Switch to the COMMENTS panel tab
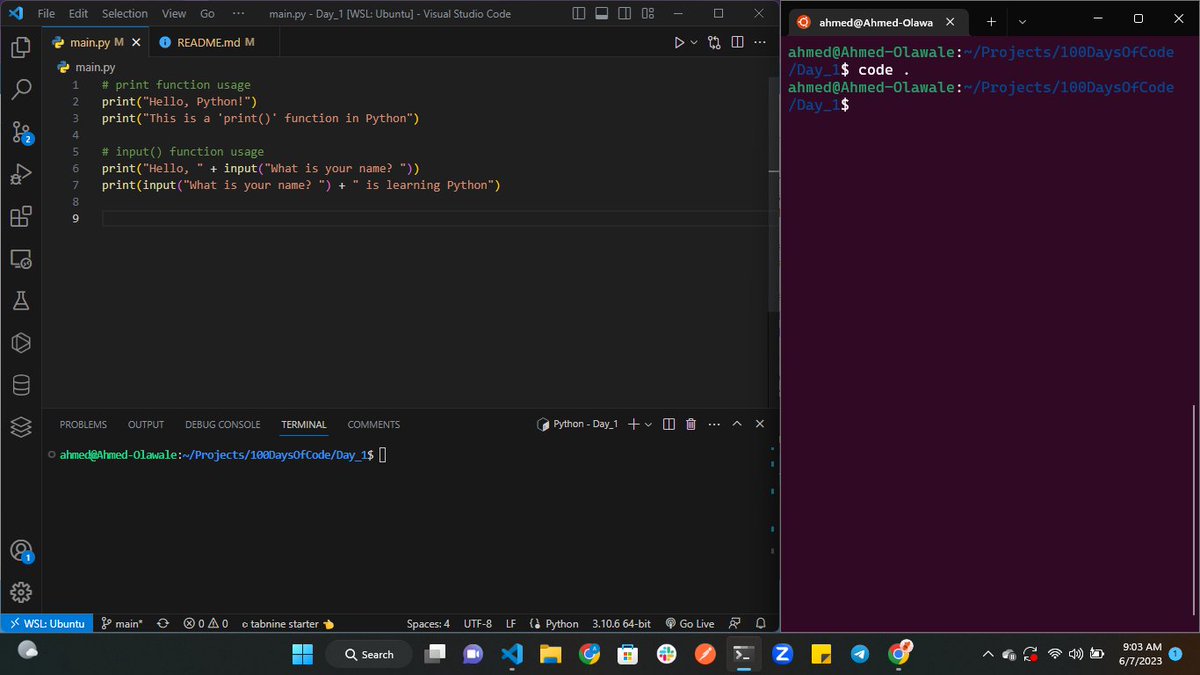The image size is (1200, 675). pos(373,424)
